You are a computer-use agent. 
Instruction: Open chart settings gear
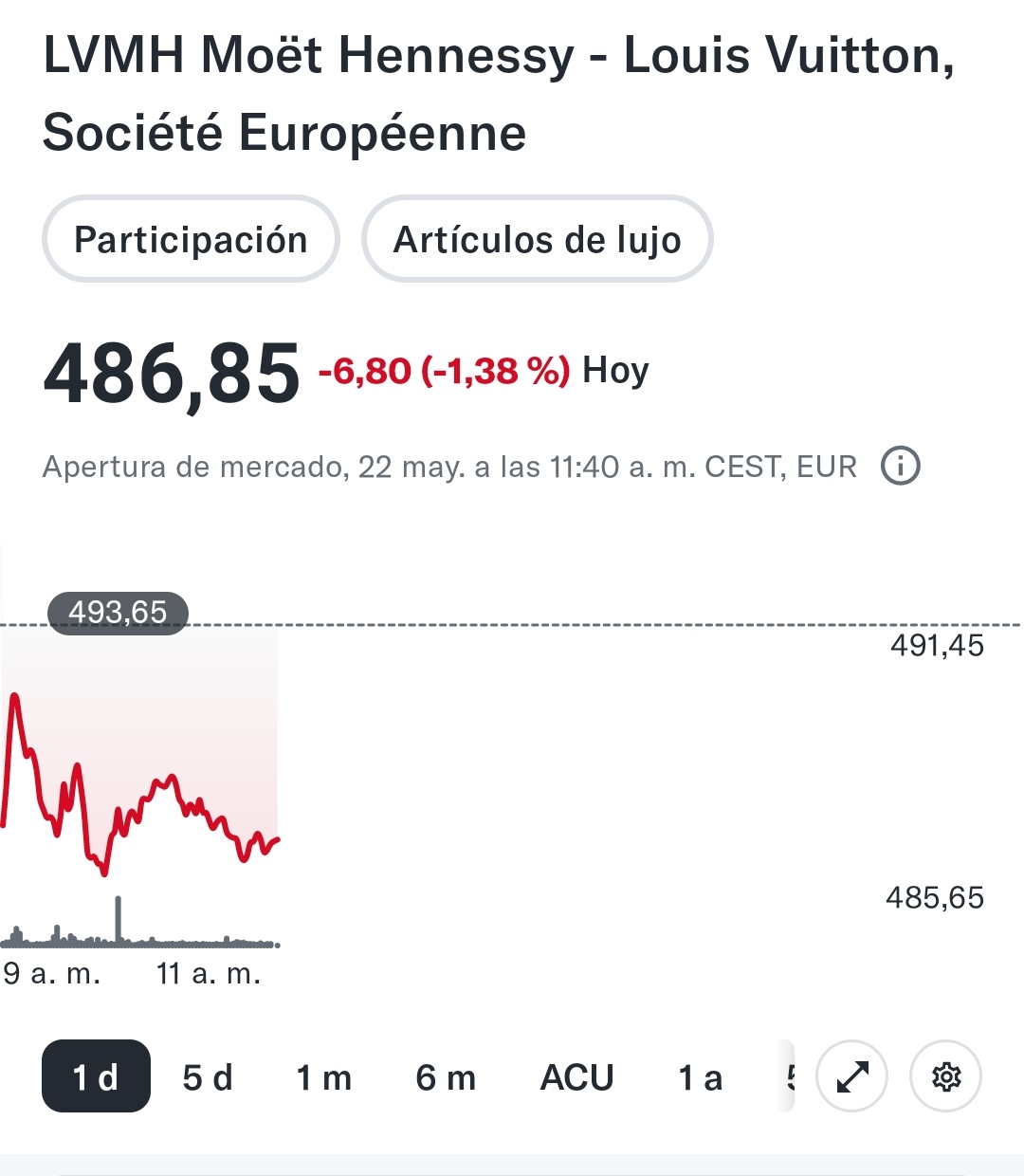pos(945,1076)
